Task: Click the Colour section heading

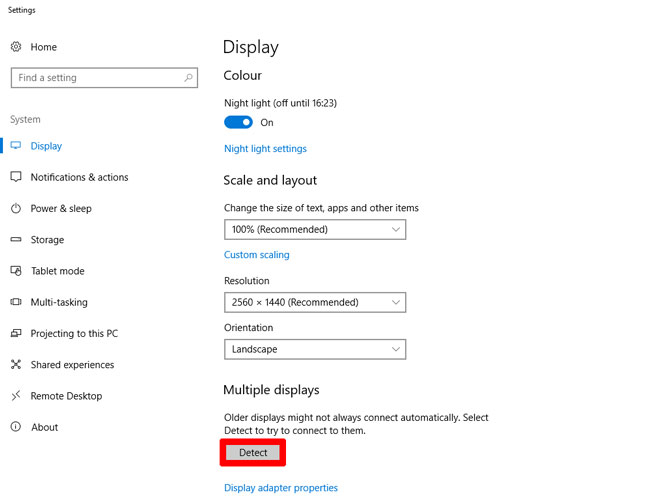Action: click(242, 75)
